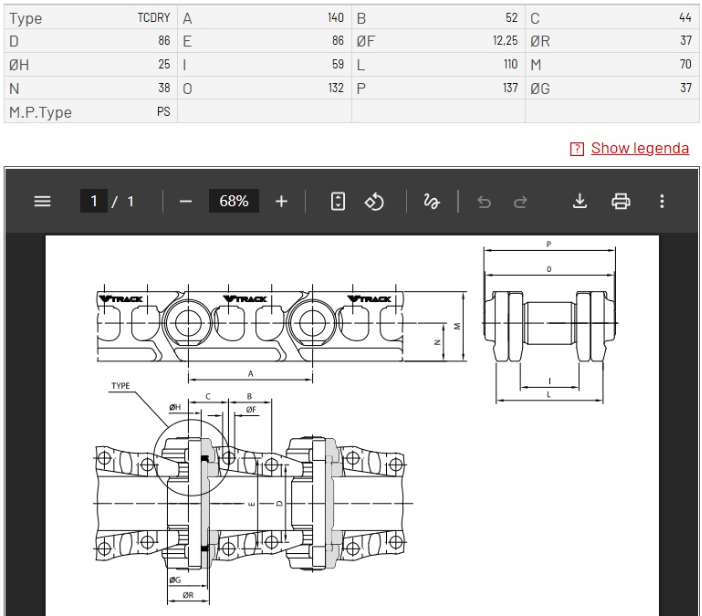The image size is (702, 616).
Task: Undo the last annotation
Action: pos(484,201)
